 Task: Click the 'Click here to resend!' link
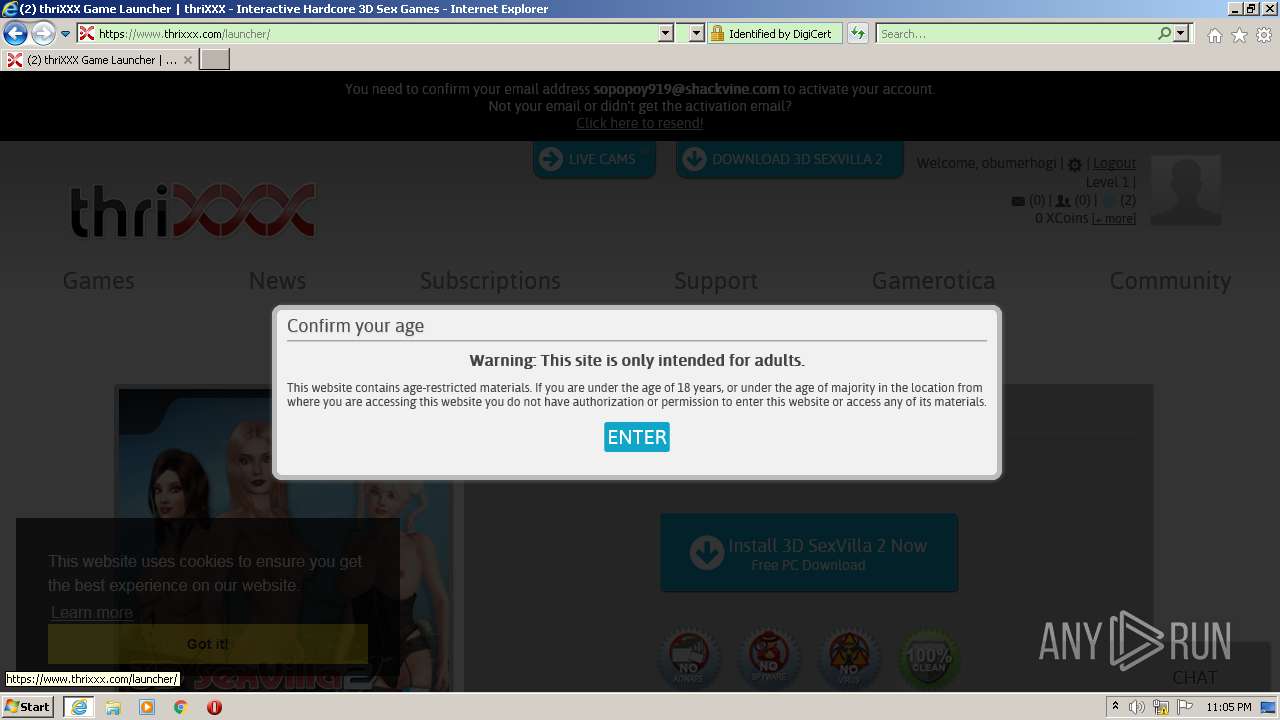click(x=640, y=123)
